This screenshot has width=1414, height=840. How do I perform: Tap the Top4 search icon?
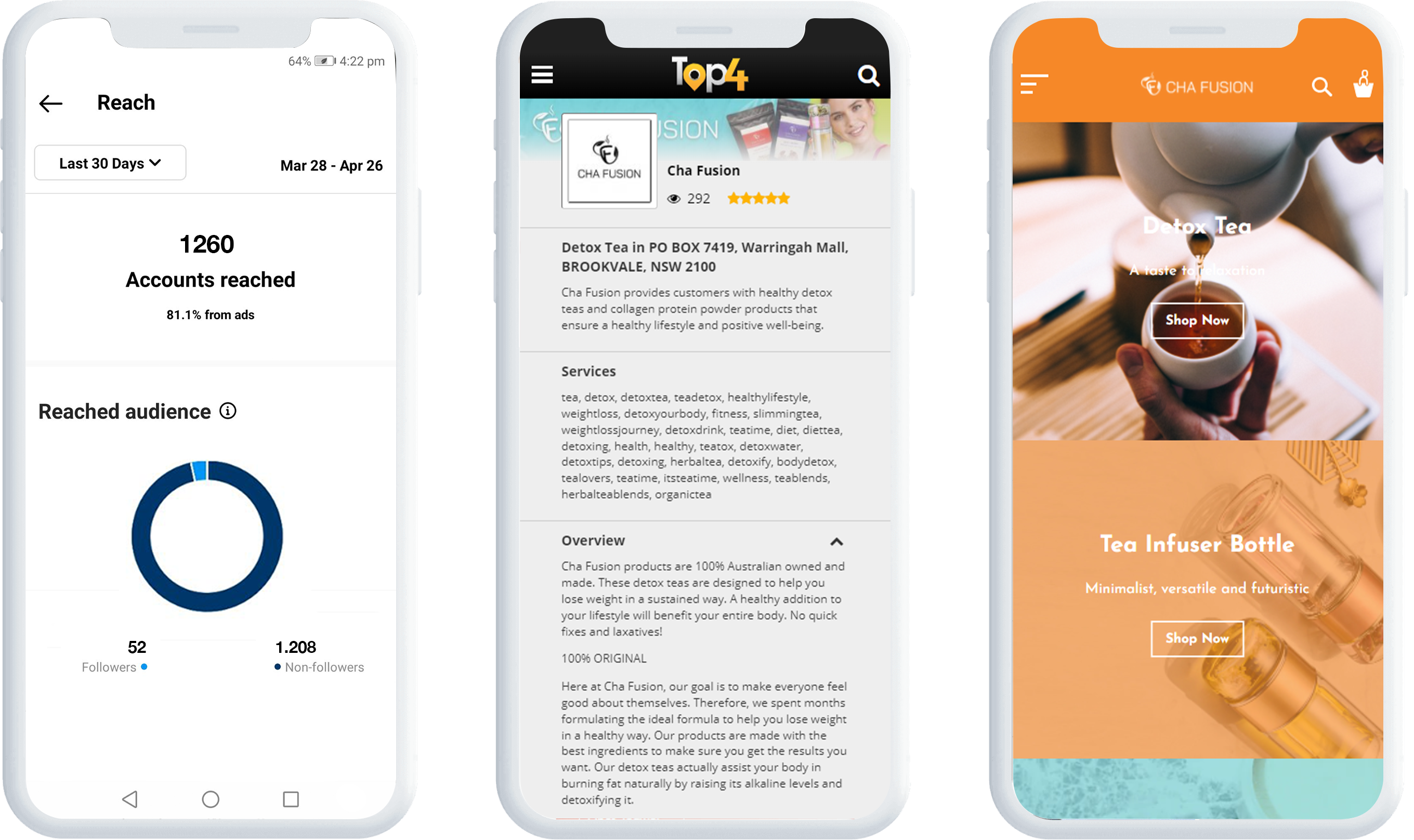(866, 74)
